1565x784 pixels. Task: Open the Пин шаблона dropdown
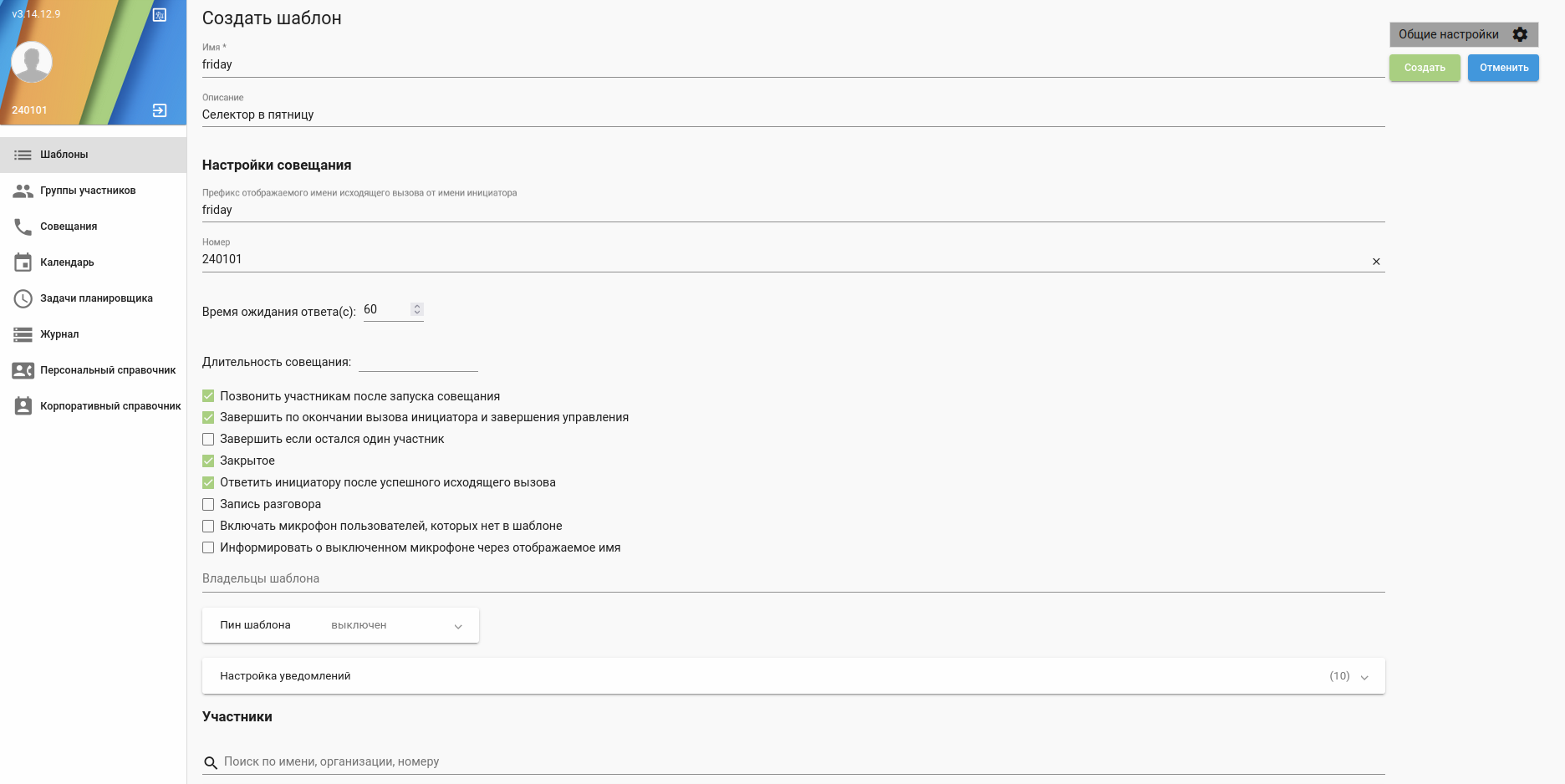pos(457,626)
